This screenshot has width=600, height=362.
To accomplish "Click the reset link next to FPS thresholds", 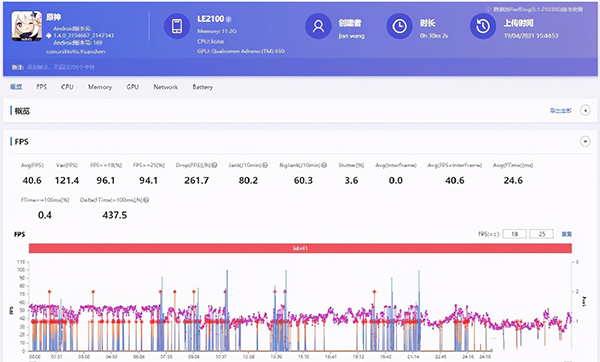I will [x=566, y=234].
